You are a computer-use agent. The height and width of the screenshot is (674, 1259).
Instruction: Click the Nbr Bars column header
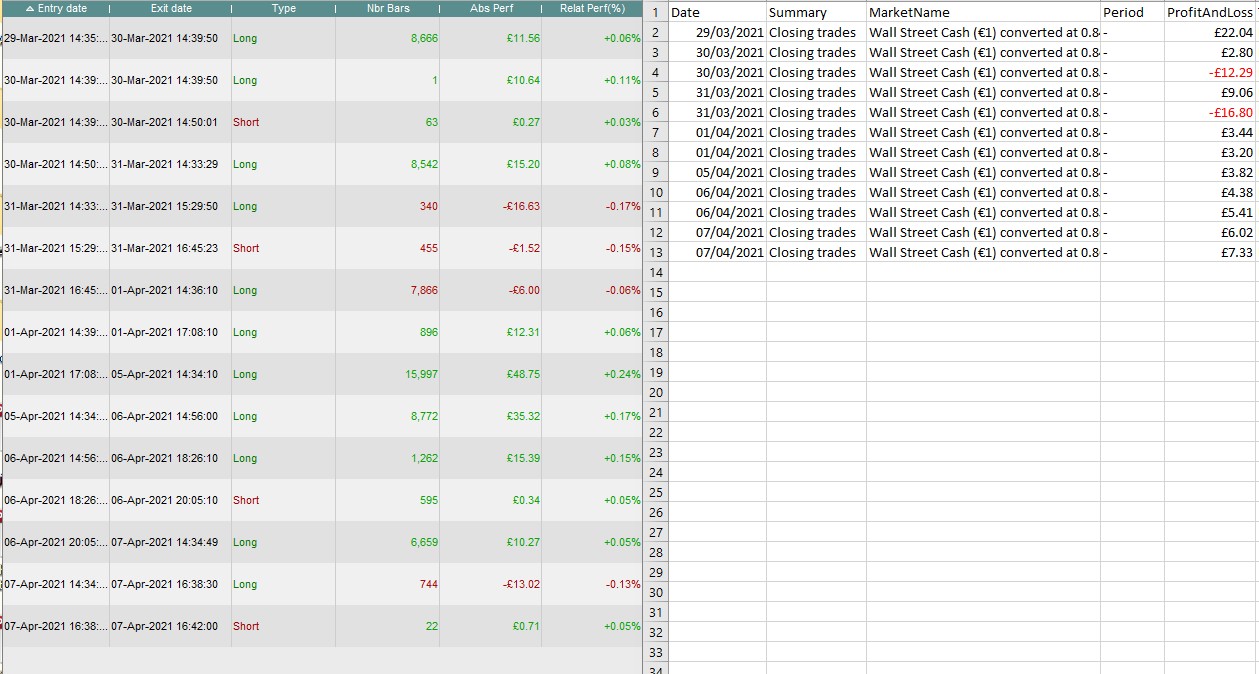tap(388, 8)
